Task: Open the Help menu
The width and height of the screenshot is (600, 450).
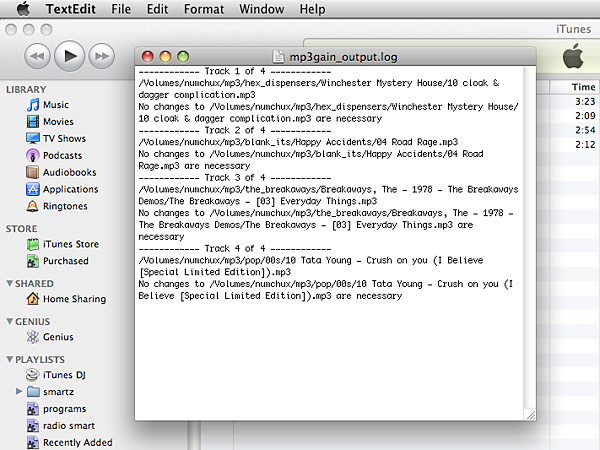Action: tap(312, 9)
